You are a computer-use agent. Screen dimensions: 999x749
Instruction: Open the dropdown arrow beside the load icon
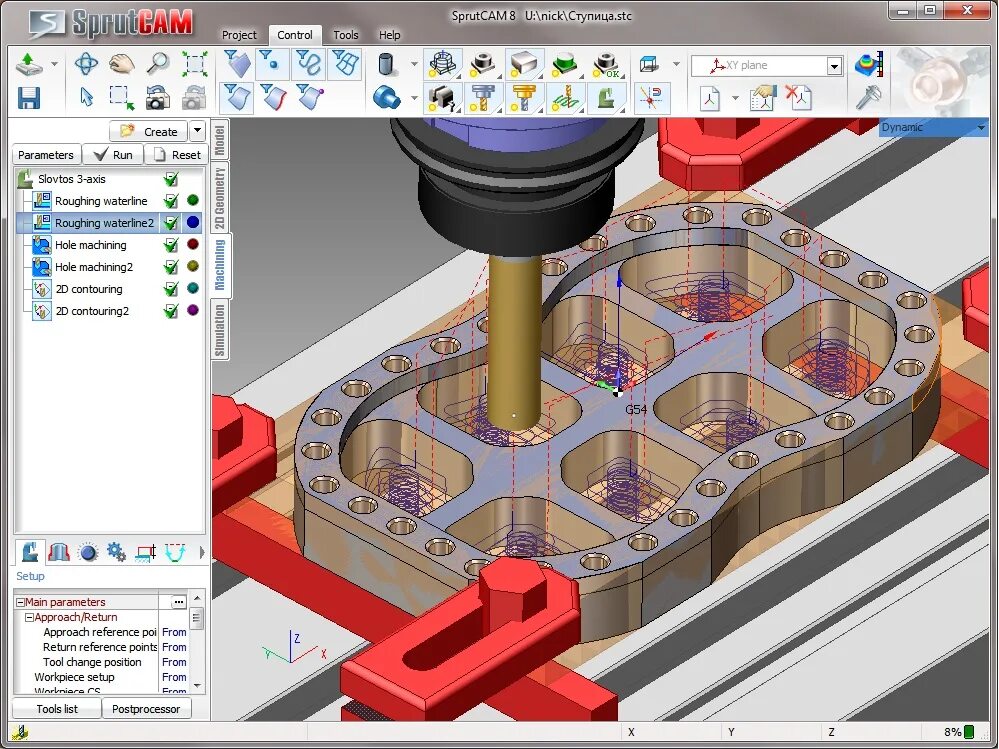click(x=54, y=64)
